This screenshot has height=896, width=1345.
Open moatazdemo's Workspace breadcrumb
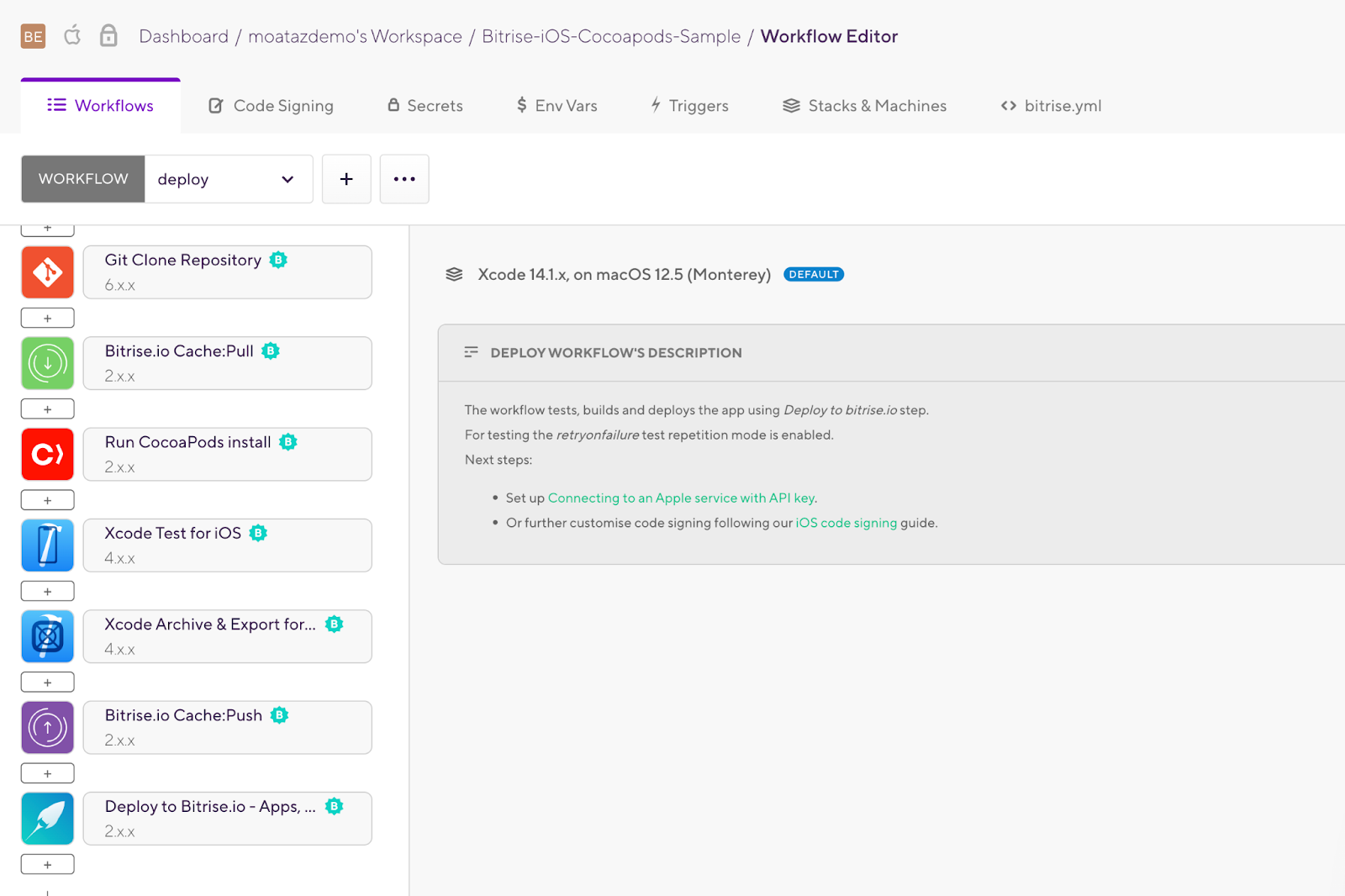pos(355,36)
